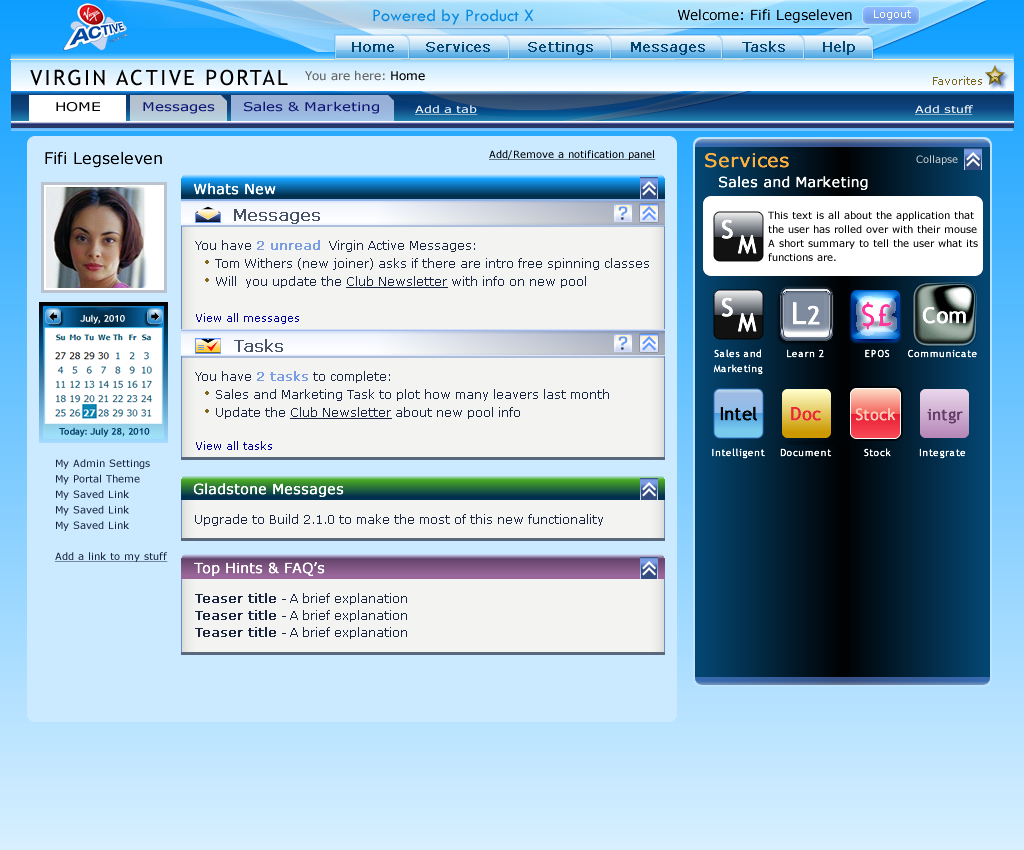Image resolution: width=1024 pixels, height=850 pixels.
Task: Click the Messages envelope icon
Action: click(x=208, y=214)
